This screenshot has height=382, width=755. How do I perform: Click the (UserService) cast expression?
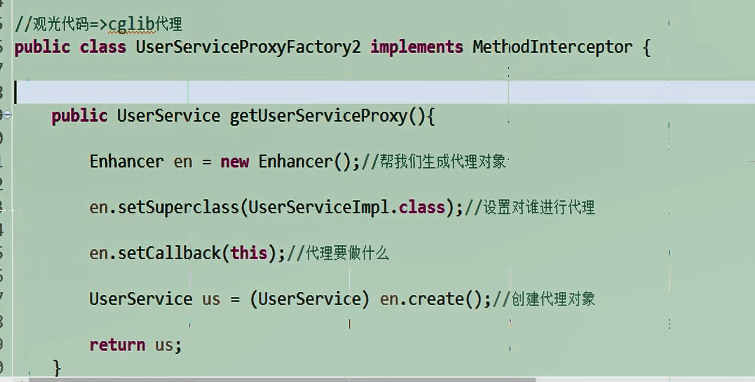click(309, 299)
